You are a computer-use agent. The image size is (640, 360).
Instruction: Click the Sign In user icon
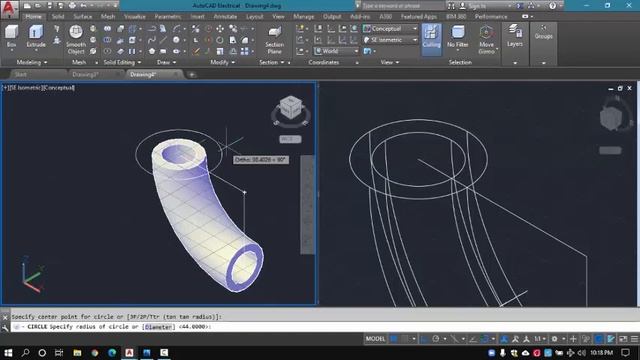(x=463, y=6)
